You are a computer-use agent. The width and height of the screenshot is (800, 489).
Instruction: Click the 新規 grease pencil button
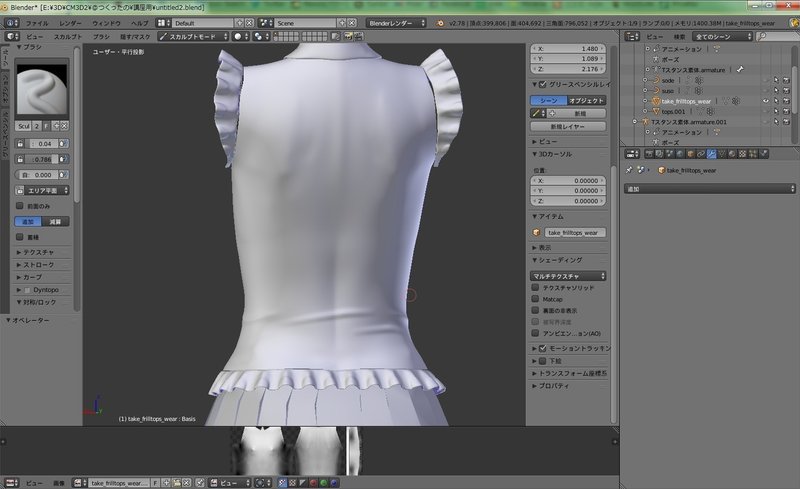577,113
